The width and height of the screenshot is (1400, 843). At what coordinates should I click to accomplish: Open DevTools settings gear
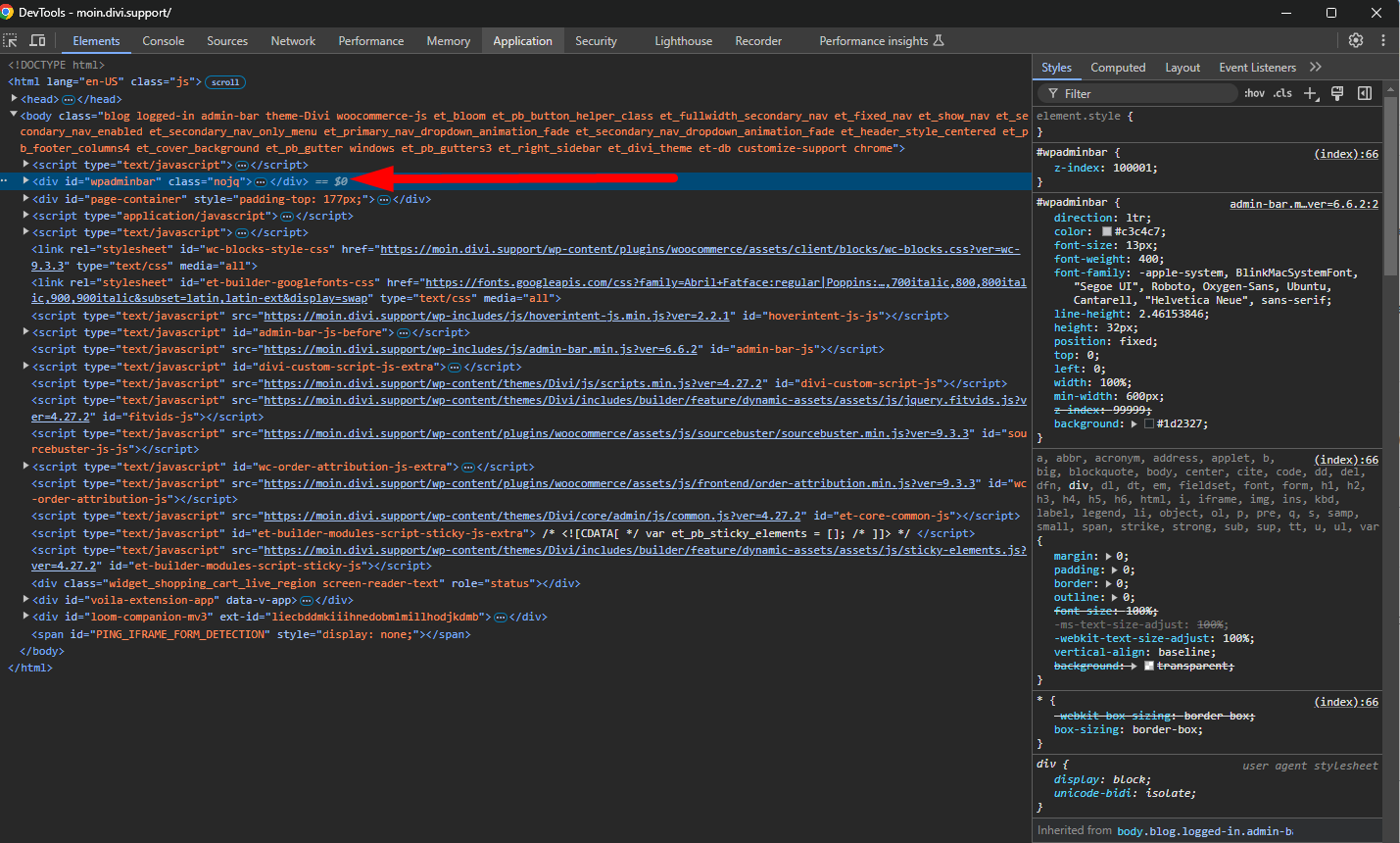(x=1356, y=40)
